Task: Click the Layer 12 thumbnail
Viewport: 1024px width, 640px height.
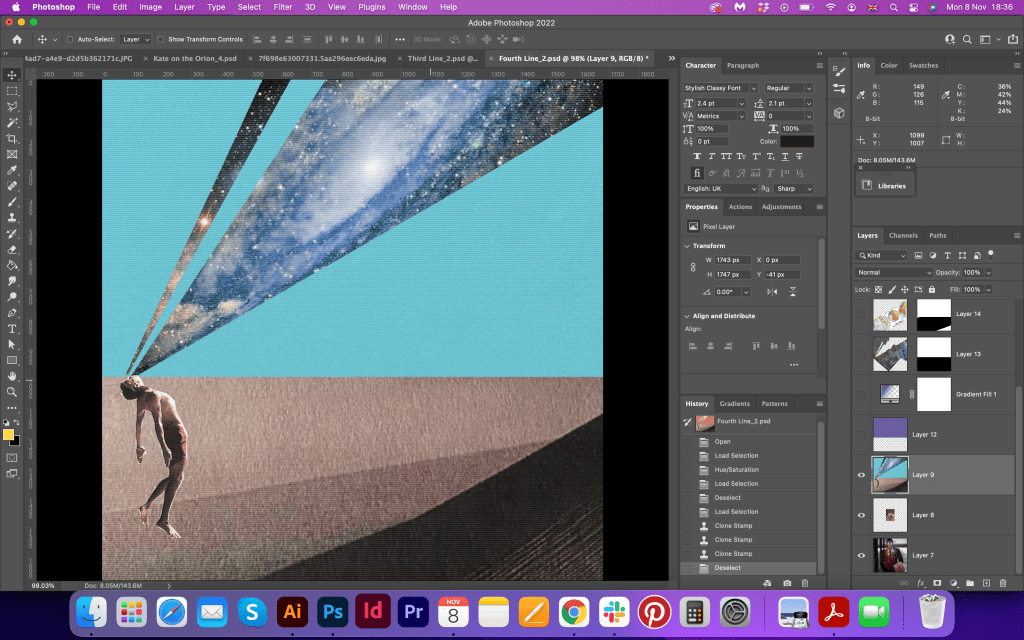Action: coord(890,434)
